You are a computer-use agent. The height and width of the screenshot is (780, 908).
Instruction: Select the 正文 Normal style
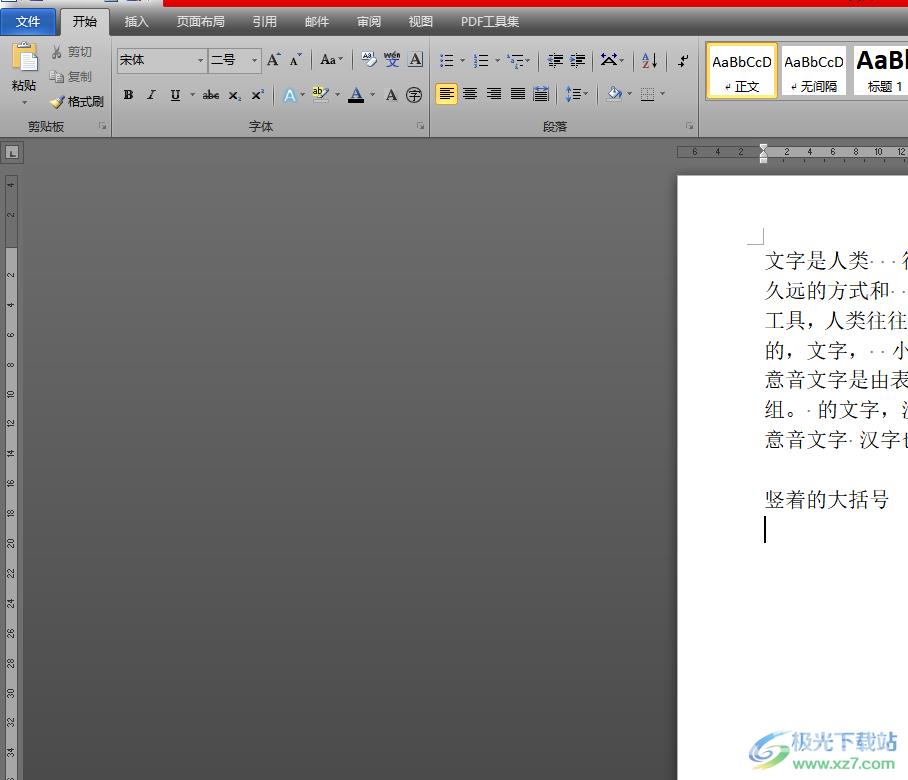[742, 70]
